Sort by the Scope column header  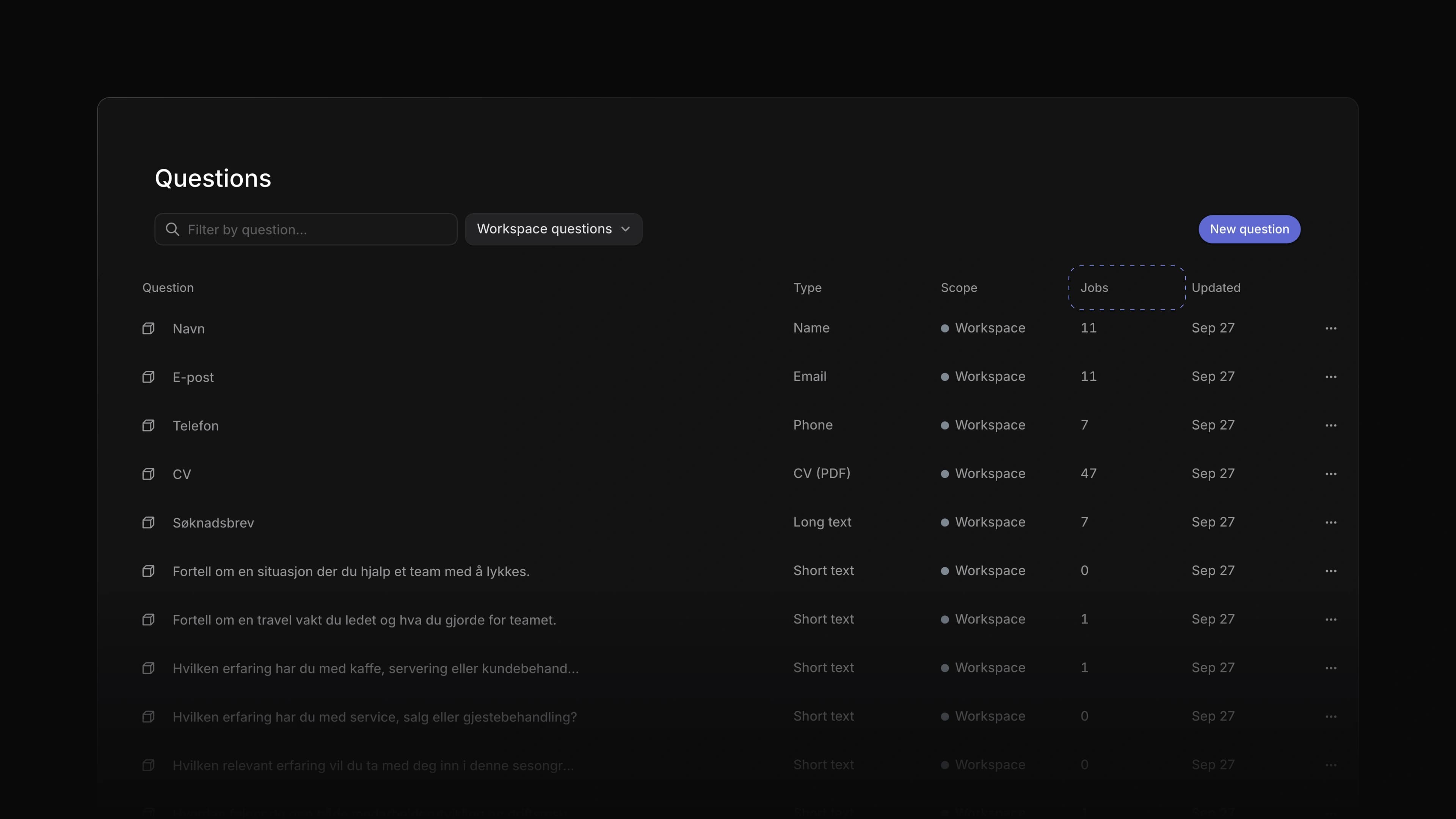point(959,288)
